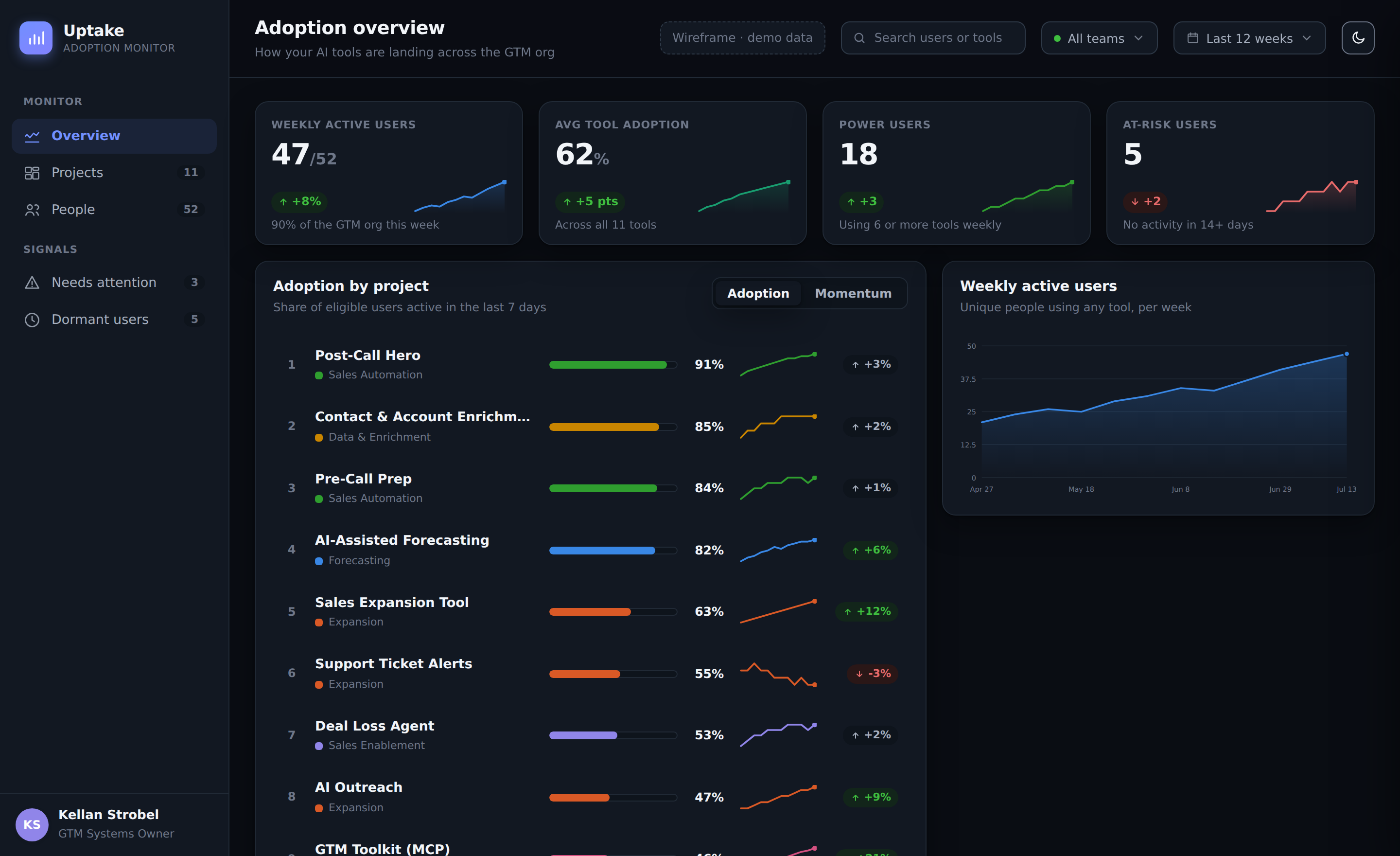1400x856 pixels.
Task: Open Needs attention in the sidebar
Action: [x=114, y=283]
